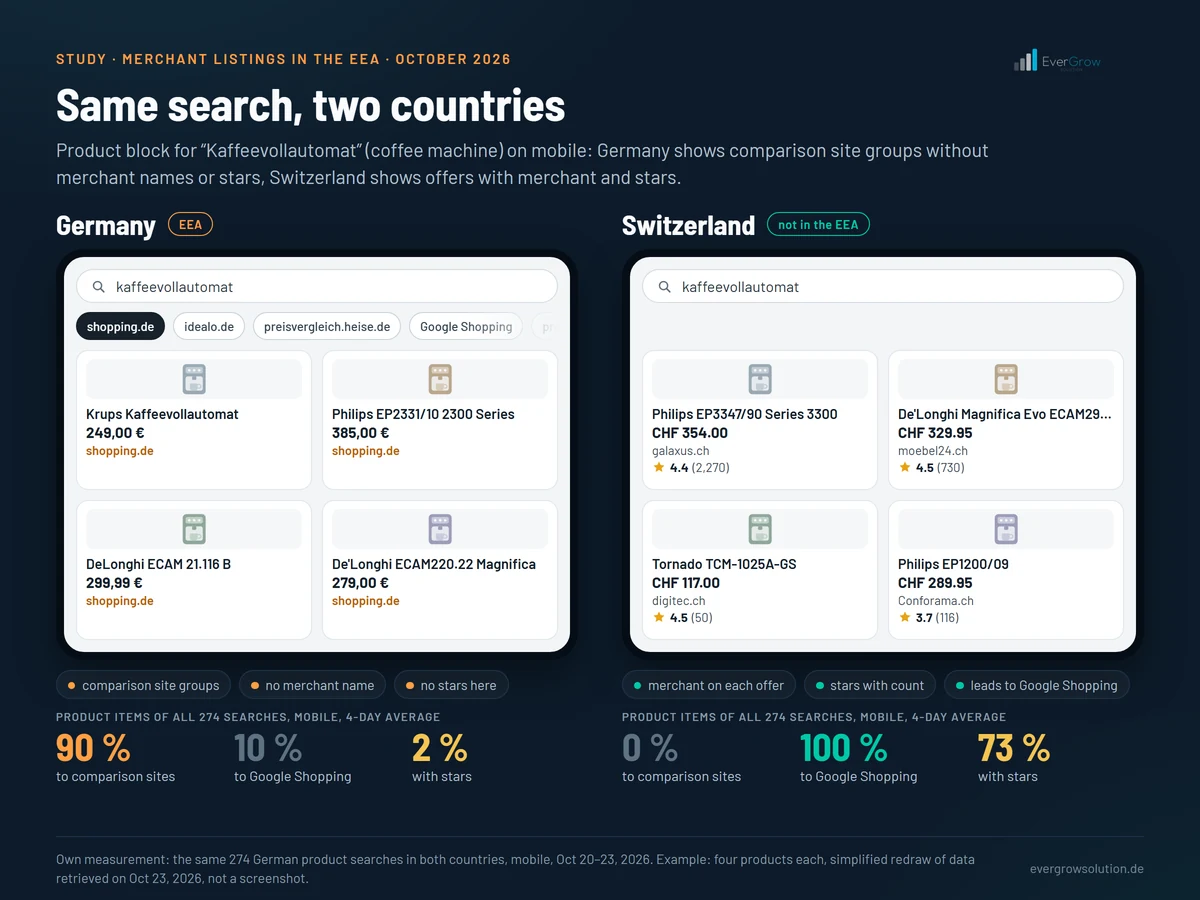
Task: Open moebel24.ch merchant link
Action: click(933, 451)
